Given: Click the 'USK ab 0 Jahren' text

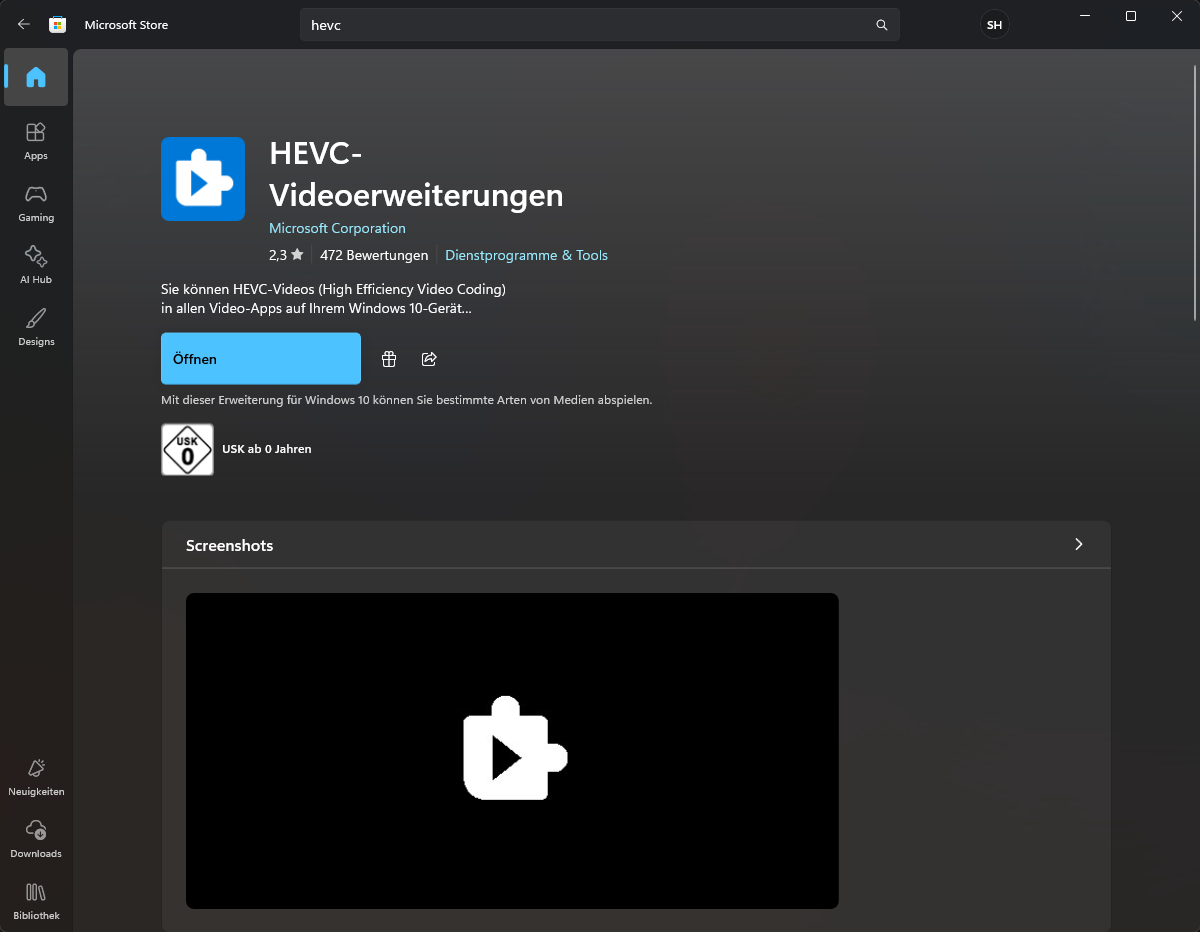Looking at the screenshot, I should (267, 449).
